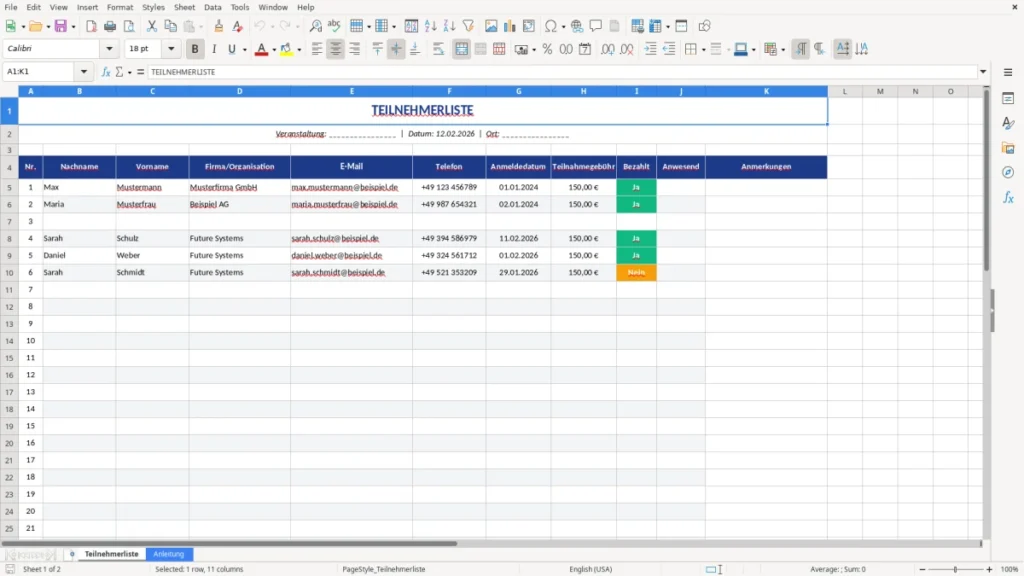Click the AutoFilter funnel icon
Image resolution: width=1024 pixels, height=576 pixels.
(468, 26)
